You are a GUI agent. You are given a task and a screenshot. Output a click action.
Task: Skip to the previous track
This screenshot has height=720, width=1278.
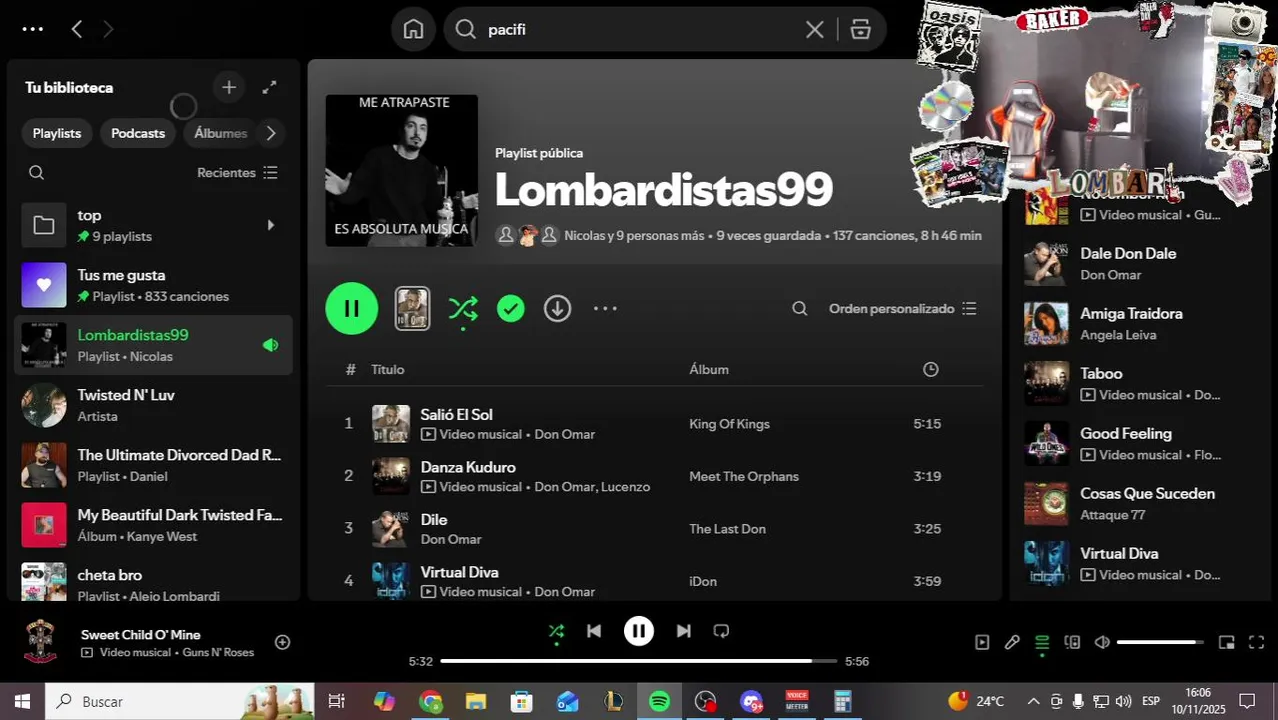(x=594, y=631)
